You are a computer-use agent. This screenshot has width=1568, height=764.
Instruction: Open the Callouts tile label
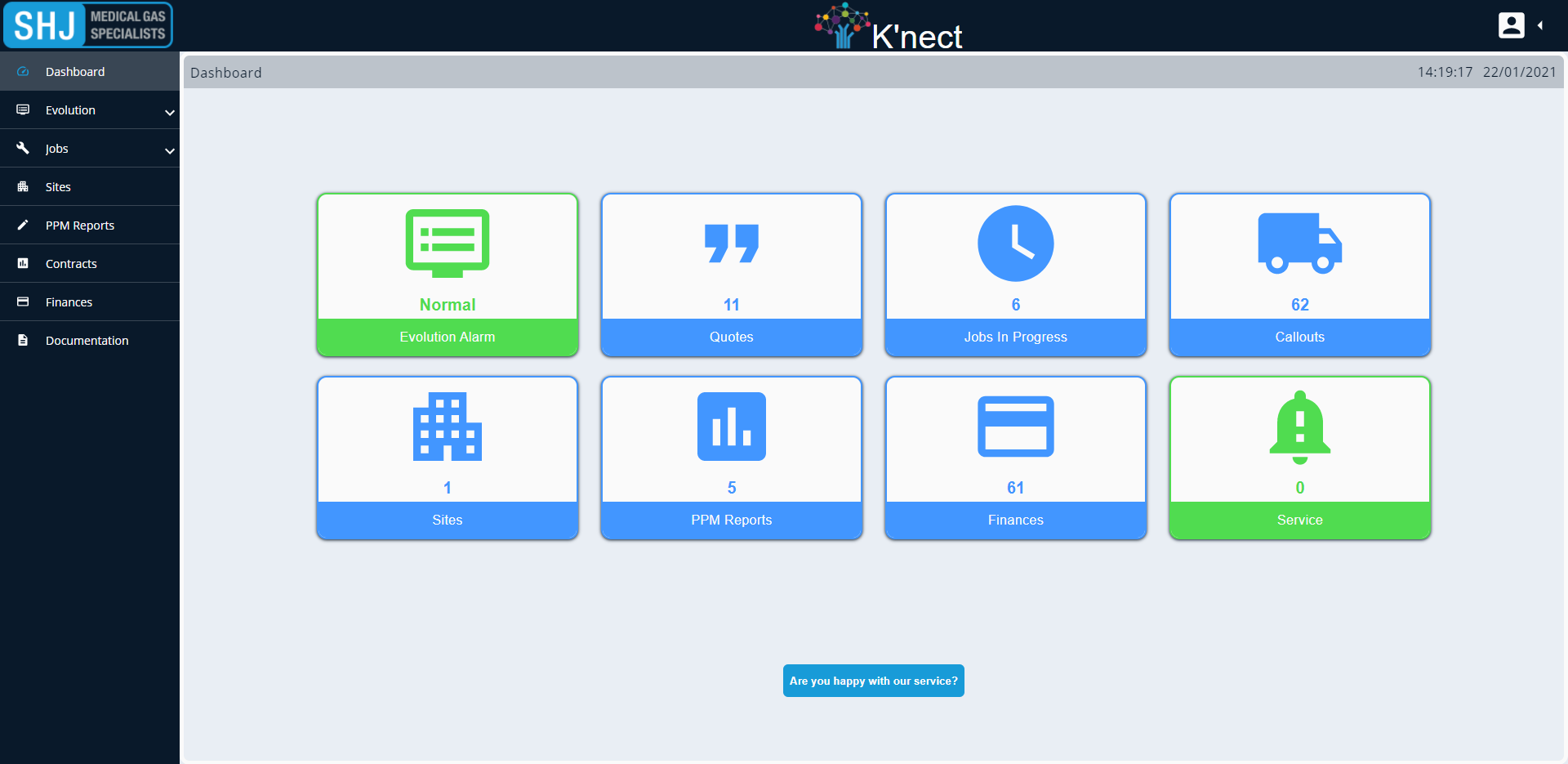(1300, 337)
